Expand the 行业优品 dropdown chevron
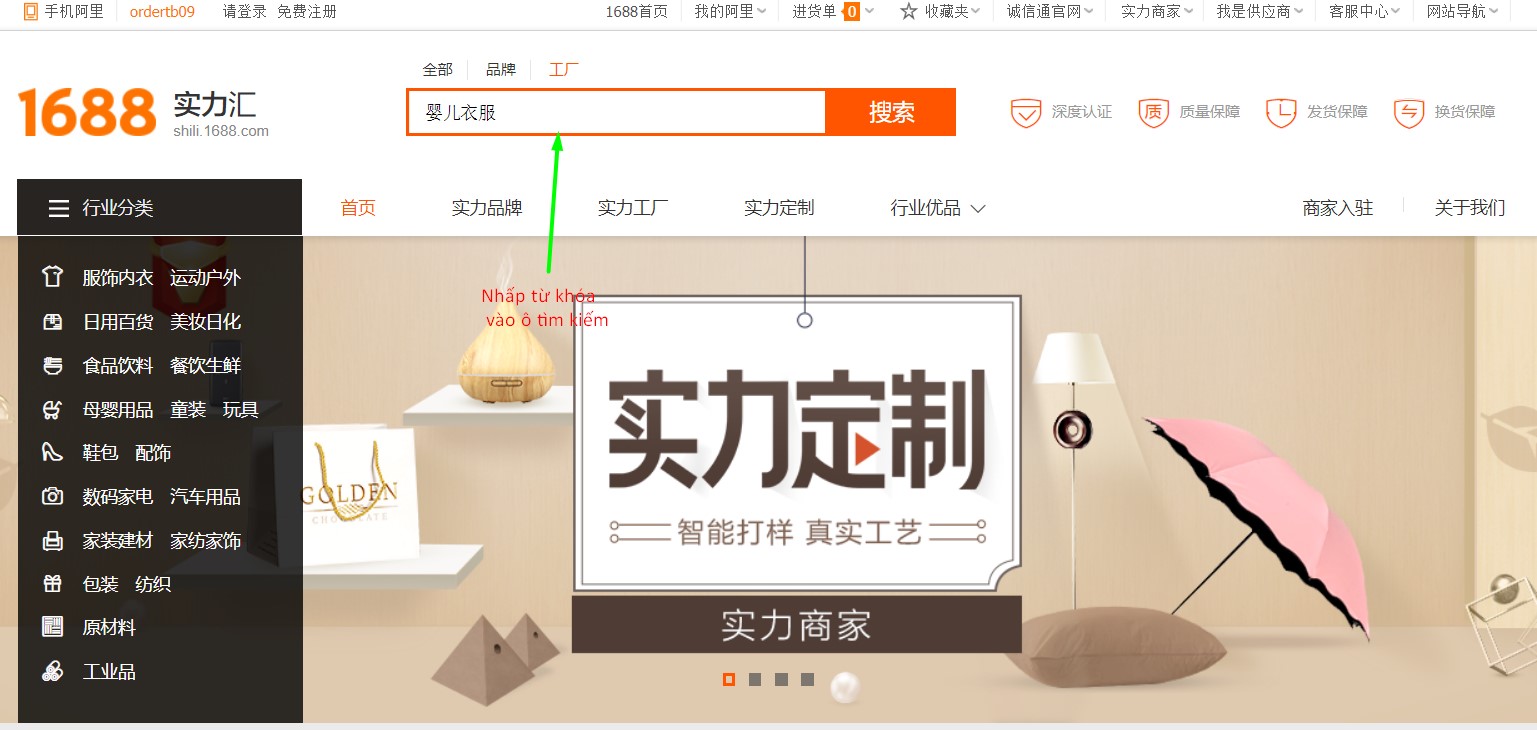The width and height of the screenshot is (1537, 730). (x=978, y=209)
